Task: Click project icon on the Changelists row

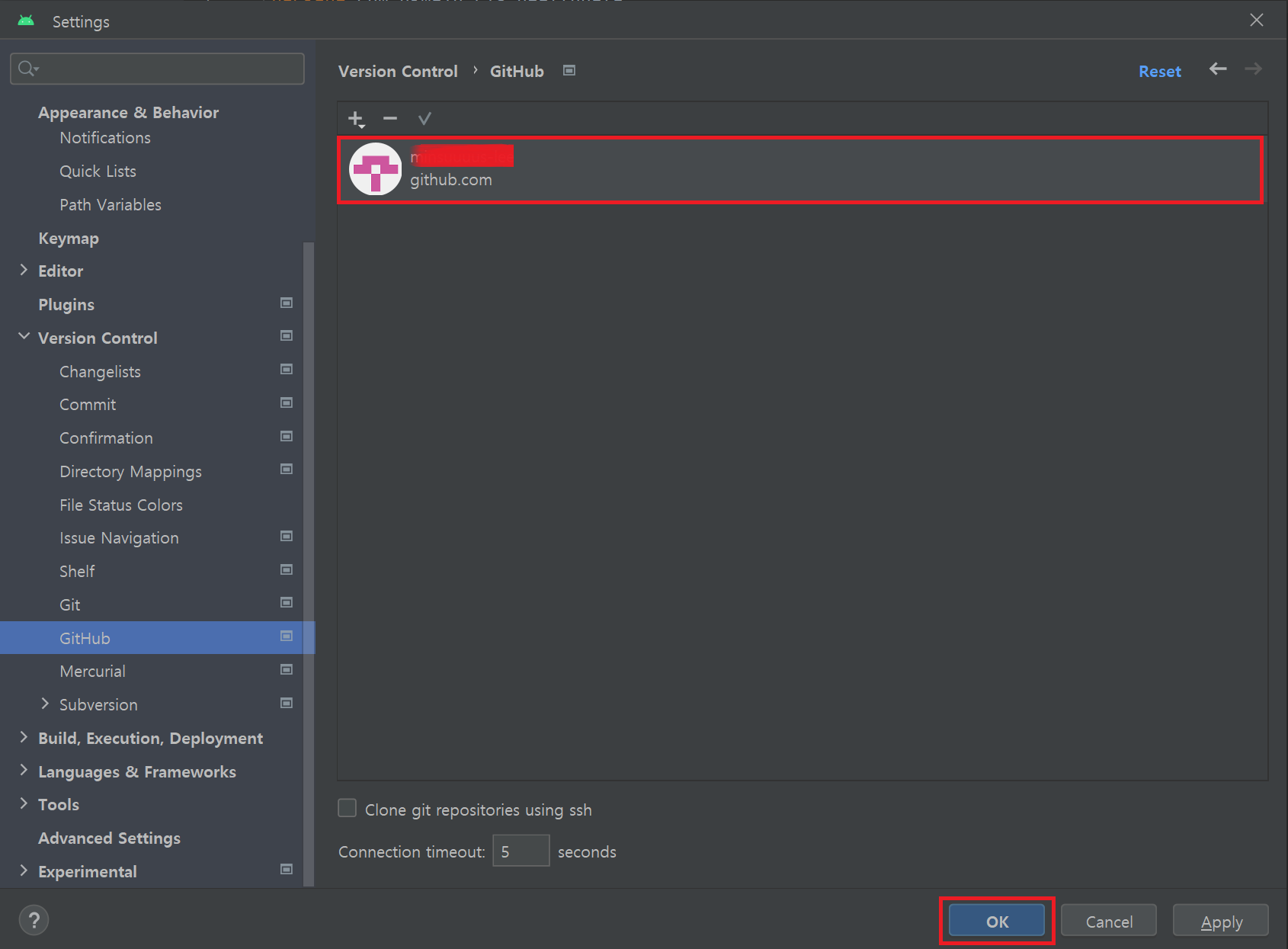Action: point(287,369)
